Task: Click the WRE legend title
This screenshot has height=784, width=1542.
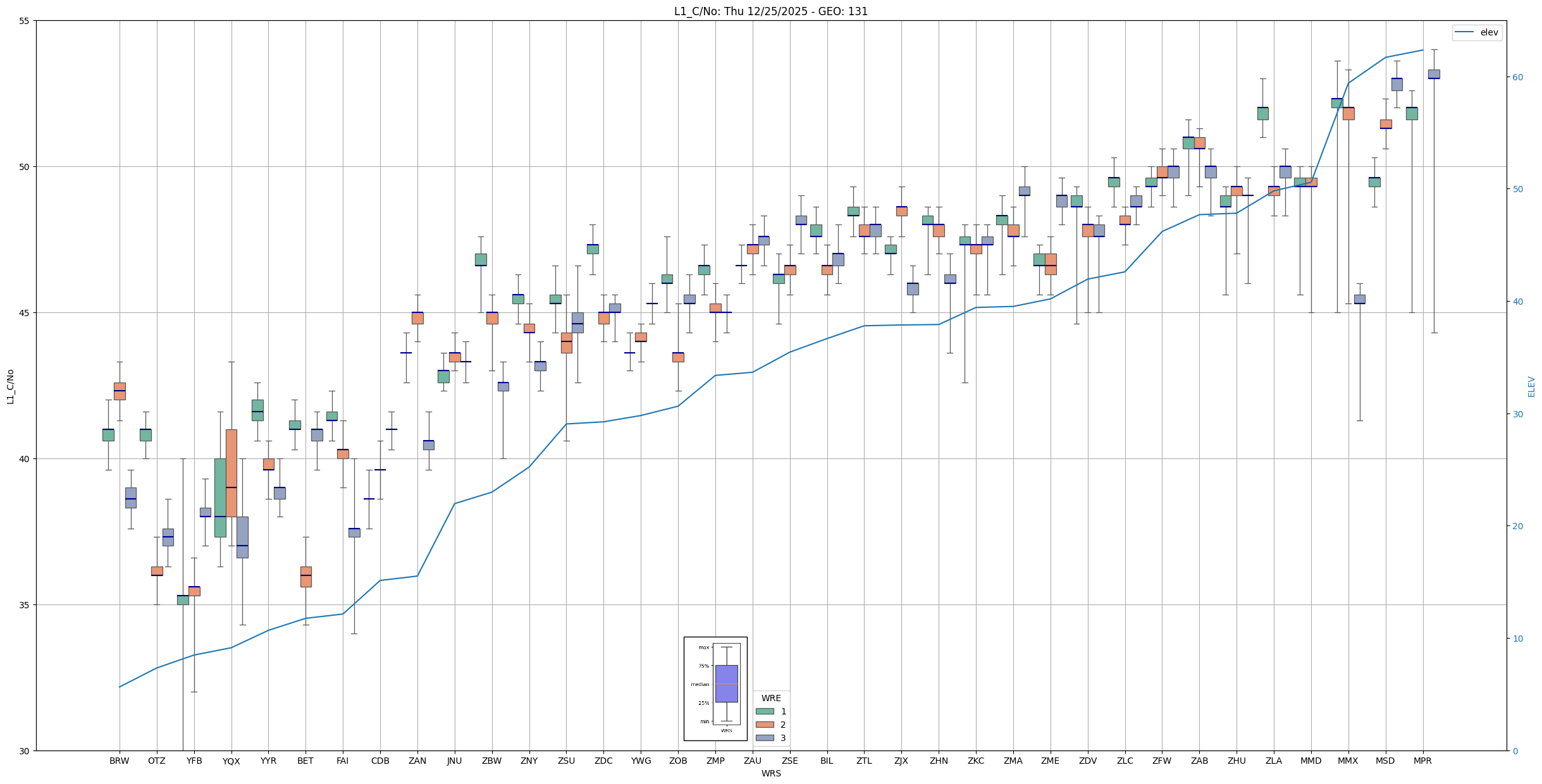Action: (771, 698)
